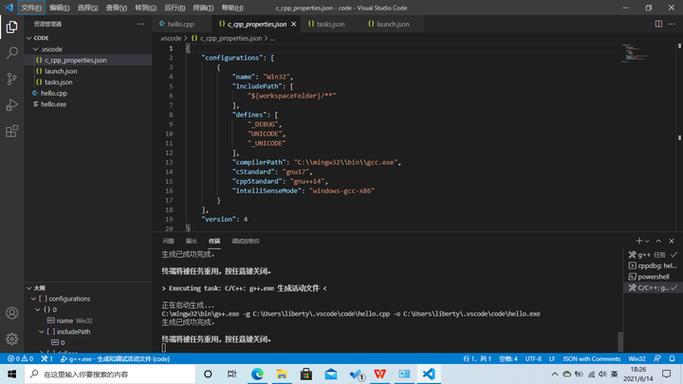Open the View menu
Image resolution: width=683 pixels, height=384 pixels.
pos(116,8)
